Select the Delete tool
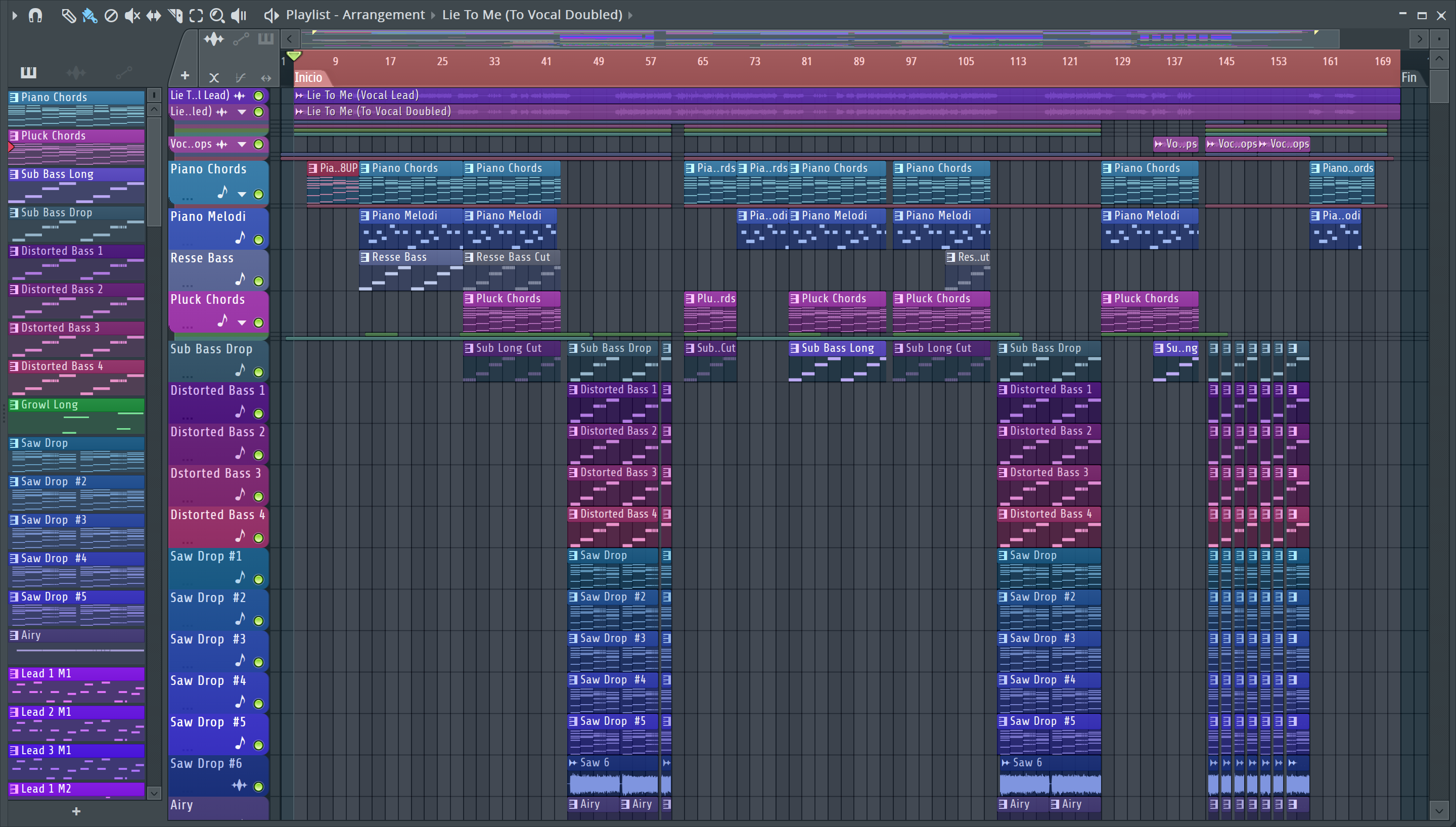 (x=111, y=15)
